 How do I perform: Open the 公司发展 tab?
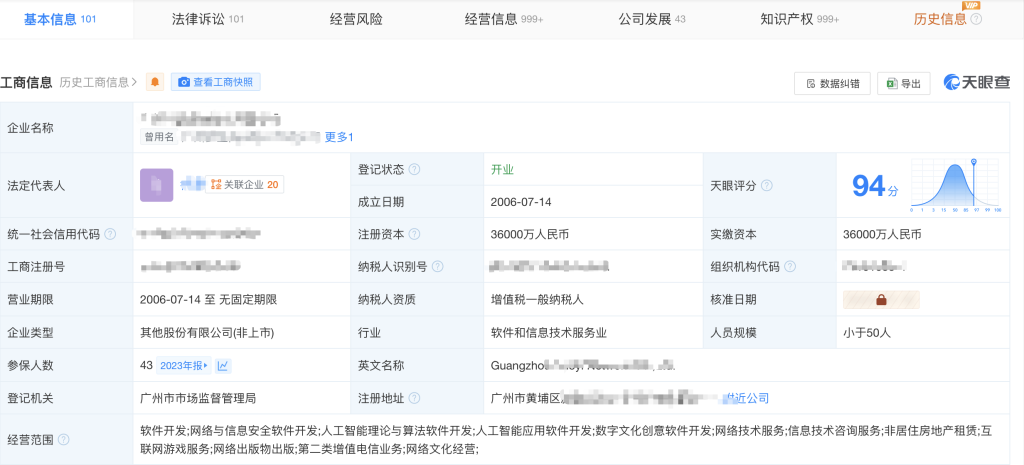coord(652,19)
